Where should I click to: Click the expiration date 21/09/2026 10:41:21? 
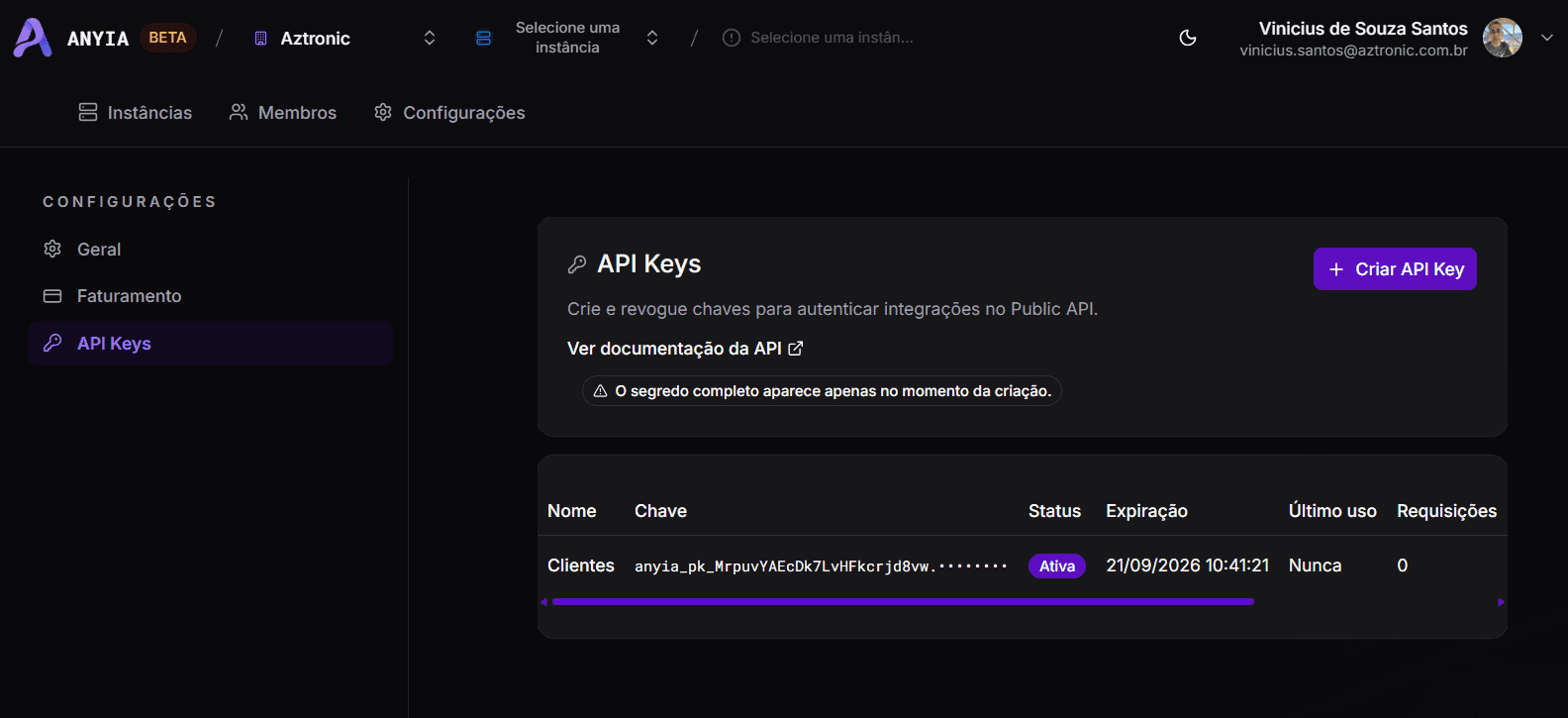(x=1188, y=565)
